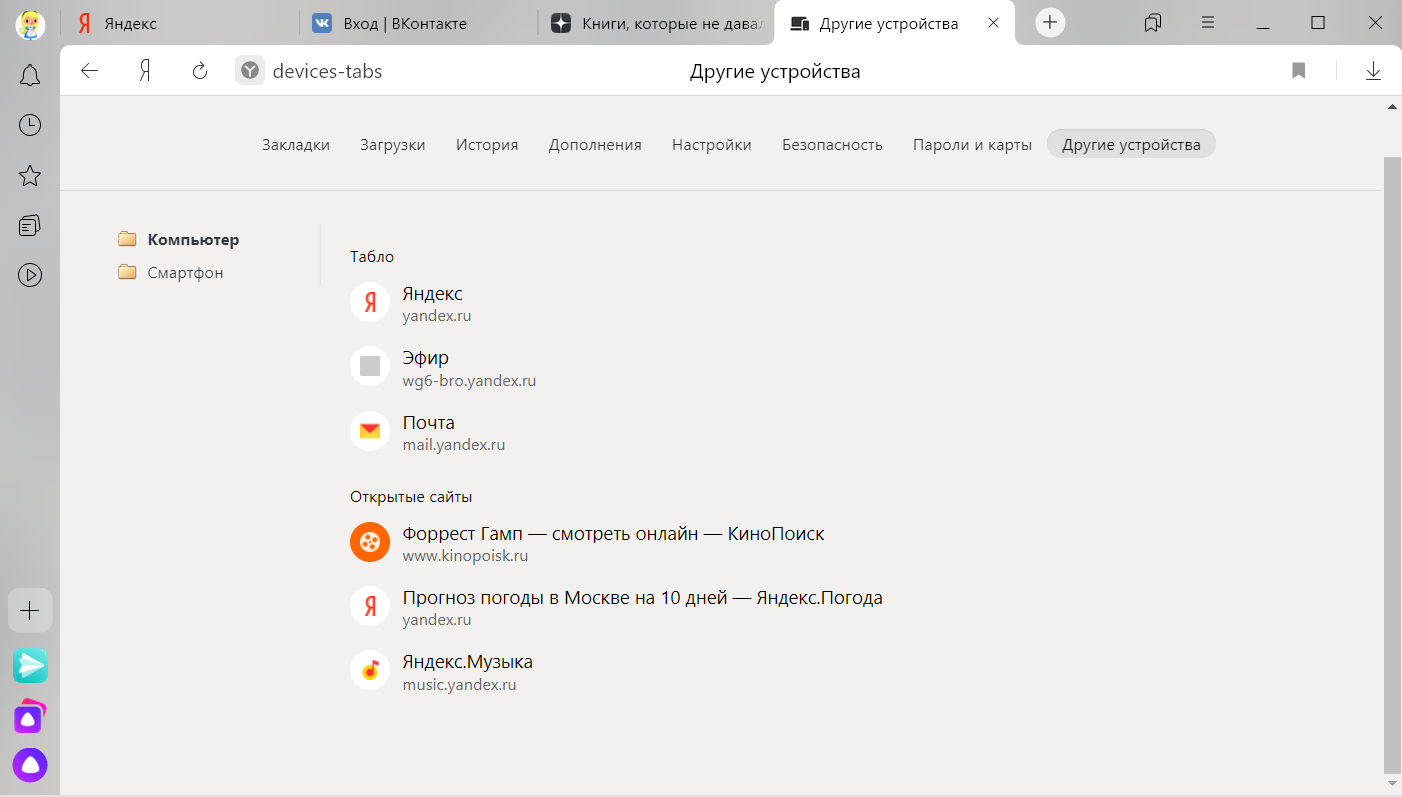Click the scrollbar up arrow
The height and width of the screenshot is (797, 1402).
point(1392,106)
